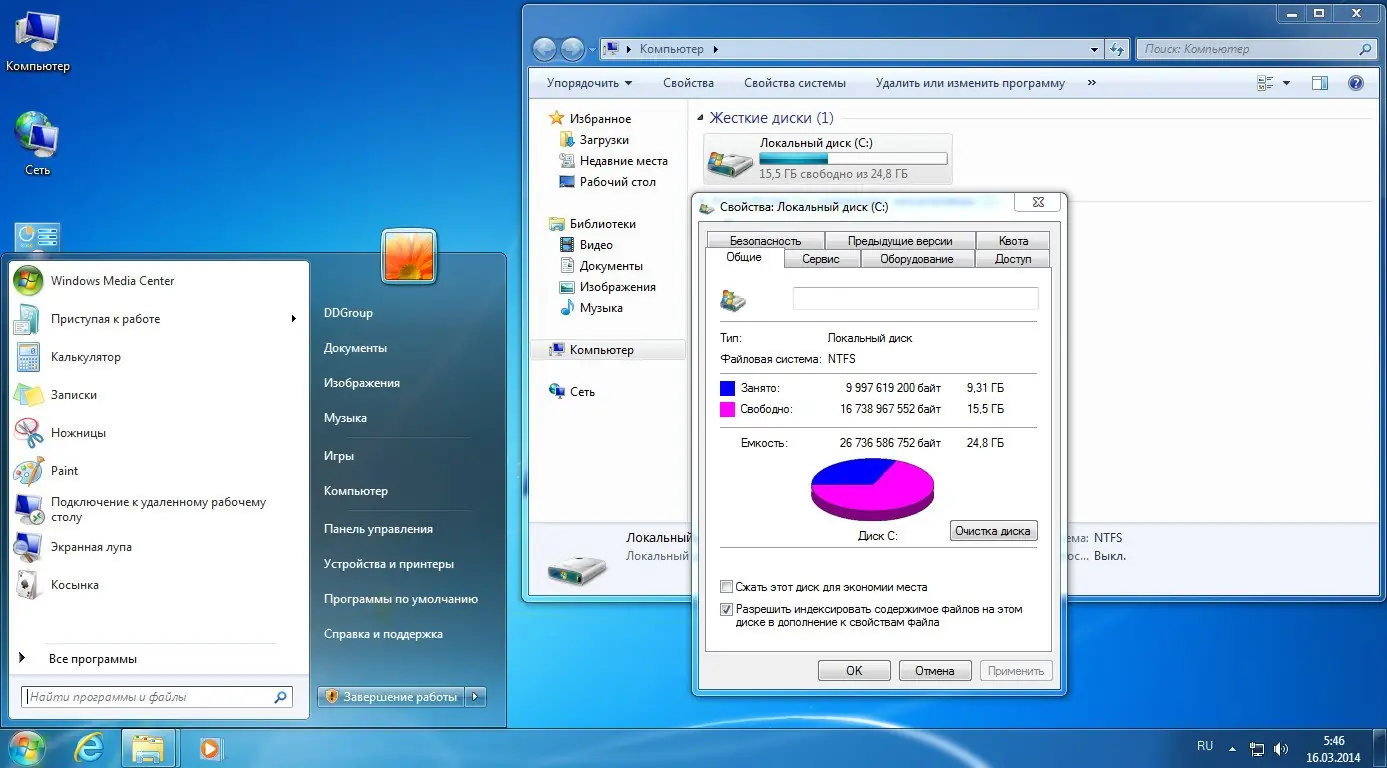The height and width of the screenshot is (768, 1387).
Task: Go back using Explorer's back arrow button
Action: coord(544,49)
